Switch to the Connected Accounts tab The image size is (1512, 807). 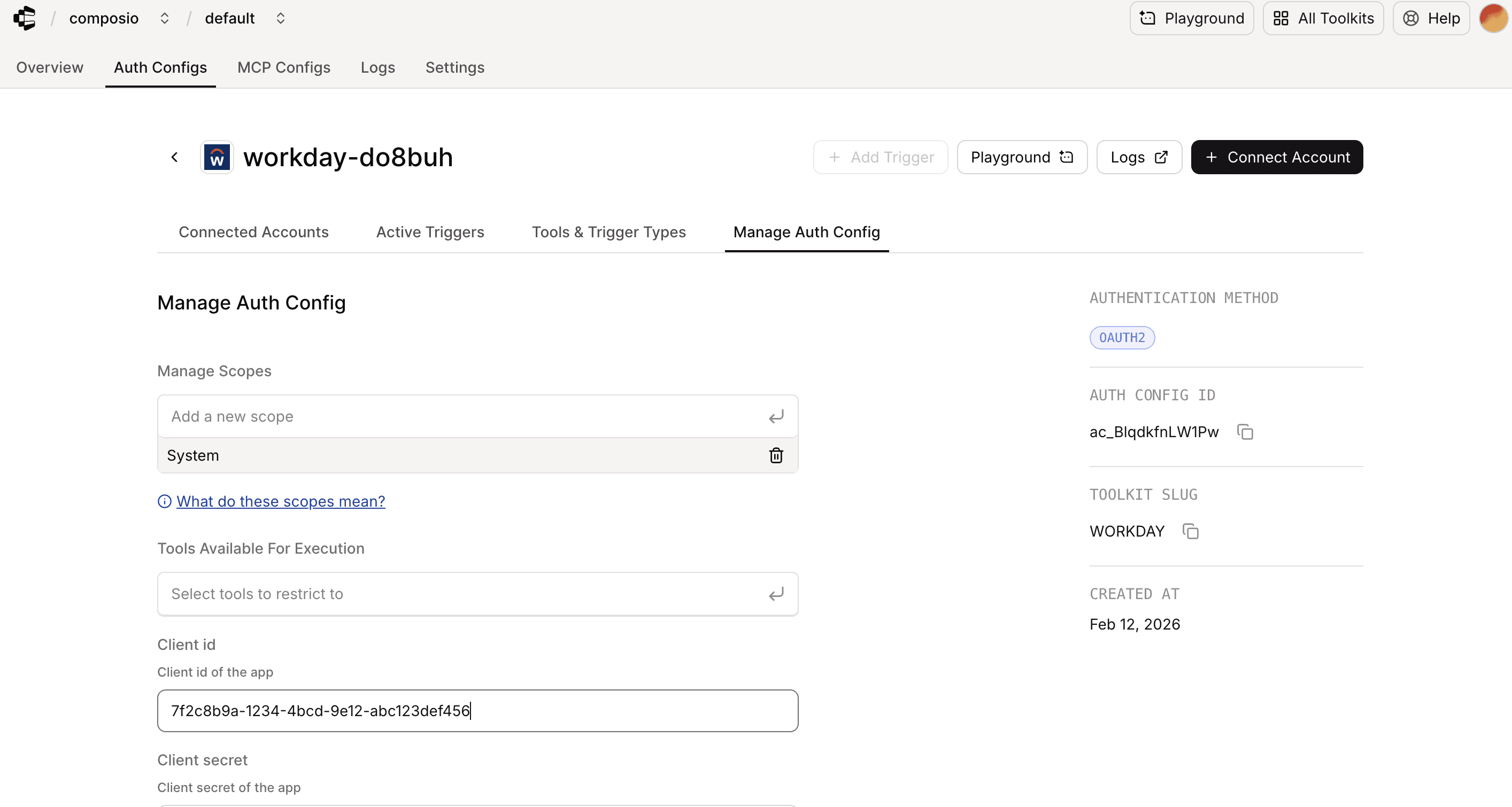click(253, 232)
